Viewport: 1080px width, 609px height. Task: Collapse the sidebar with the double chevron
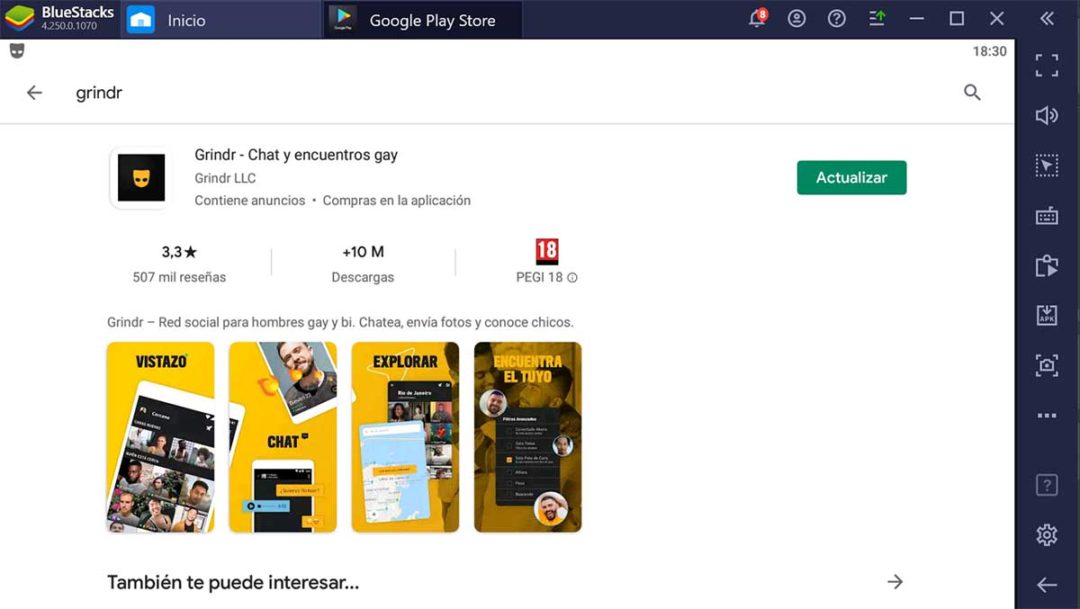point(1046,17)
